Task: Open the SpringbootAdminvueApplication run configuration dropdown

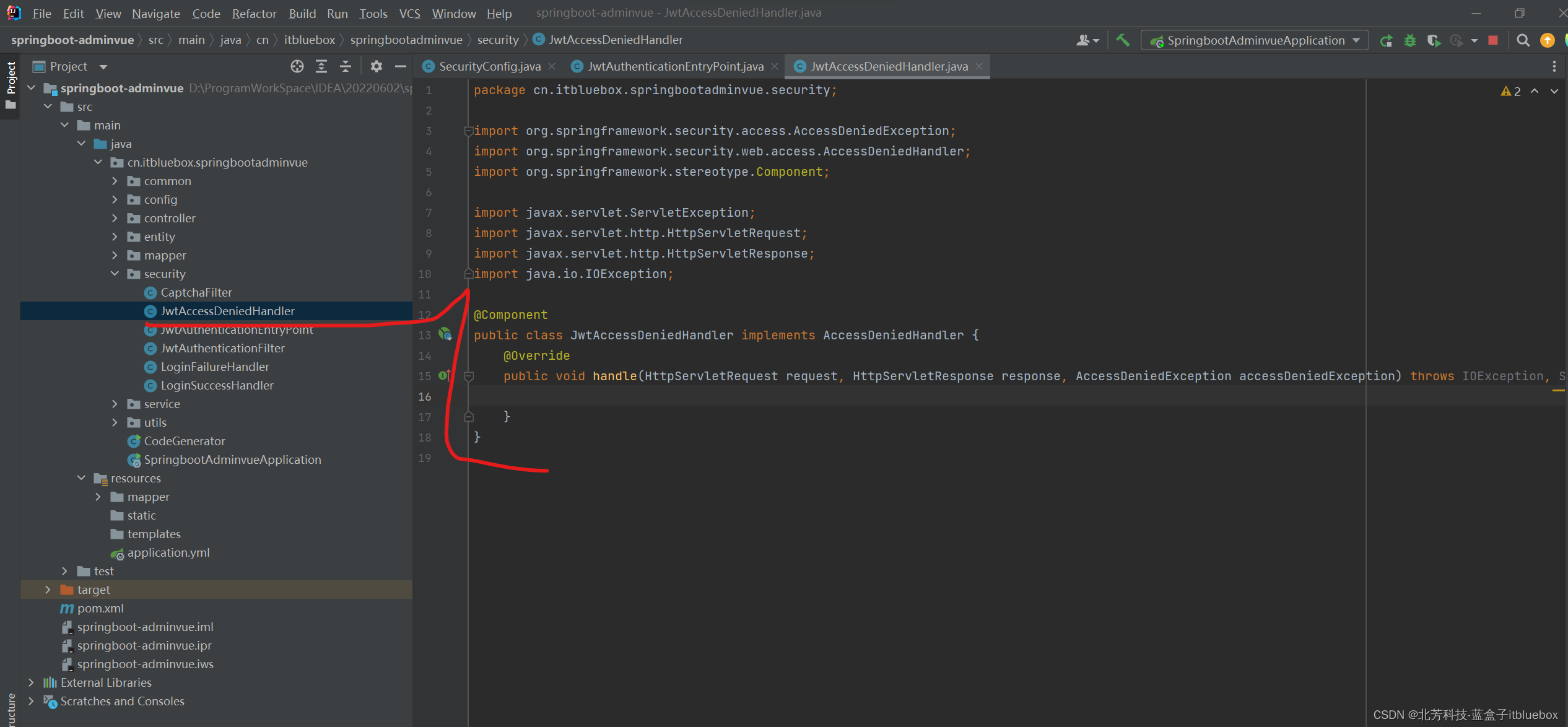Action: (1357, 40)
